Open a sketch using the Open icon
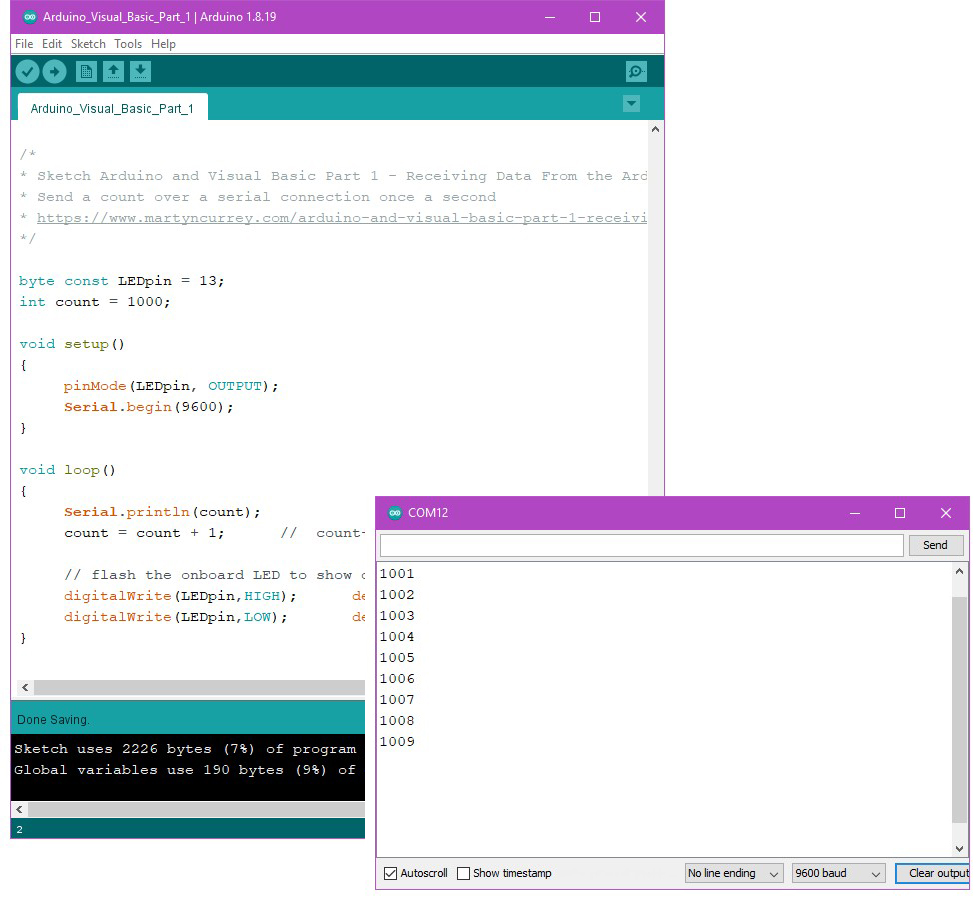This screenshot has width=980, height=900. tap(113, 71)
